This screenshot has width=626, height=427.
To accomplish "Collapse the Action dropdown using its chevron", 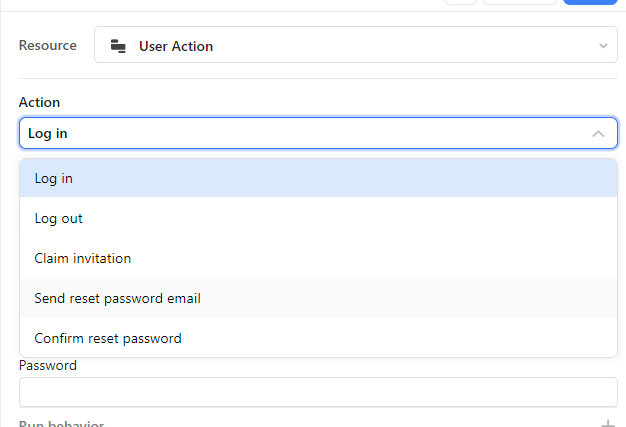I will click(x=598, y=134).
